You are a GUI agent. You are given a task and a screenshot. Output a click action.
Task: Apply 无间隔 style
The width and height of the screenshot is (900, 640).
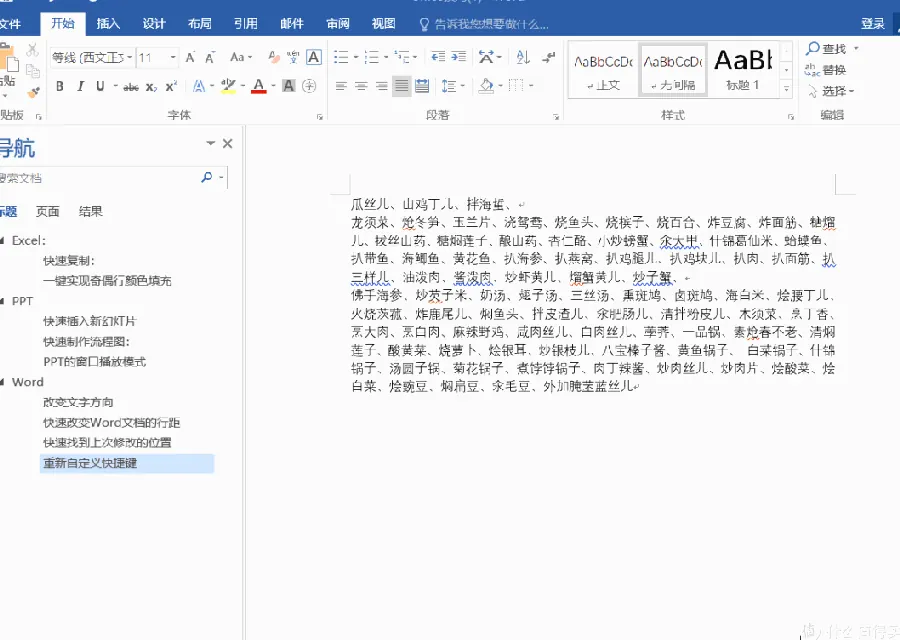[673, 69]
